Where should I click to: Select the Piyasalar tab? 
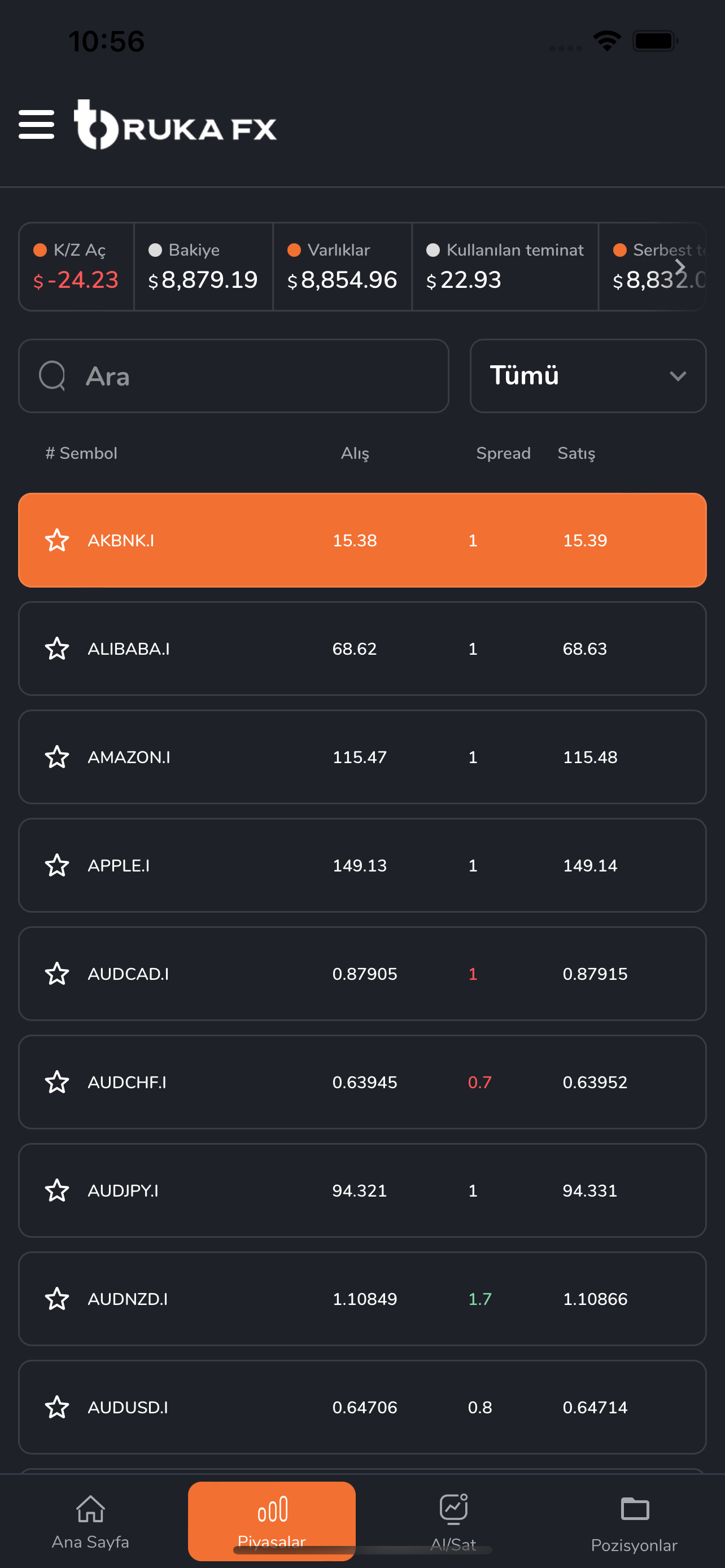(272, 1521)
